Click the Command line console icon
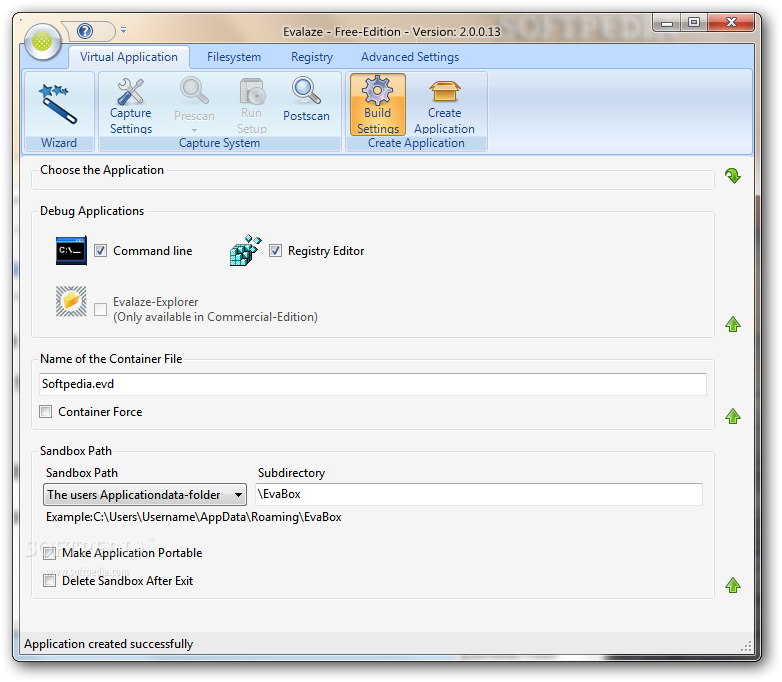 71,250
